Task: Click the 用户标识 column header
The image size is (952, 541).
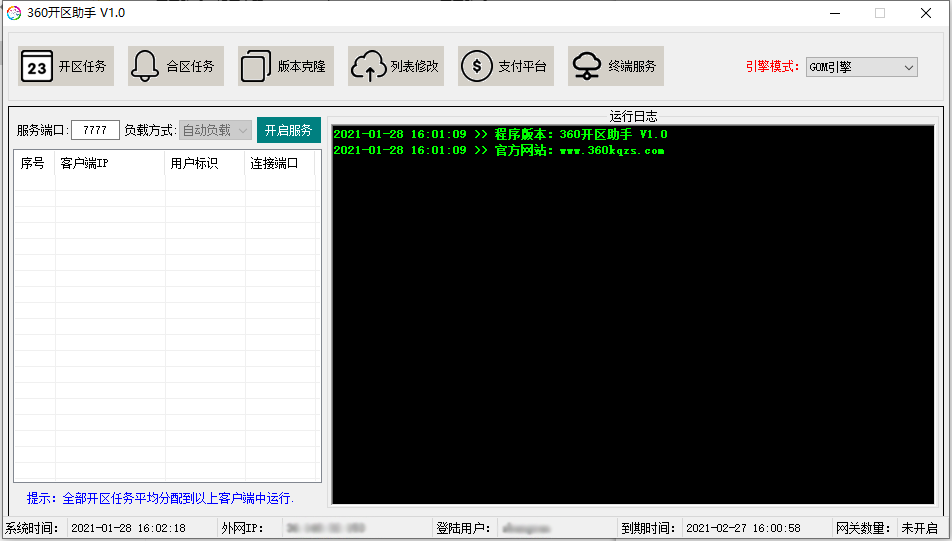Action: pos(205,163)
